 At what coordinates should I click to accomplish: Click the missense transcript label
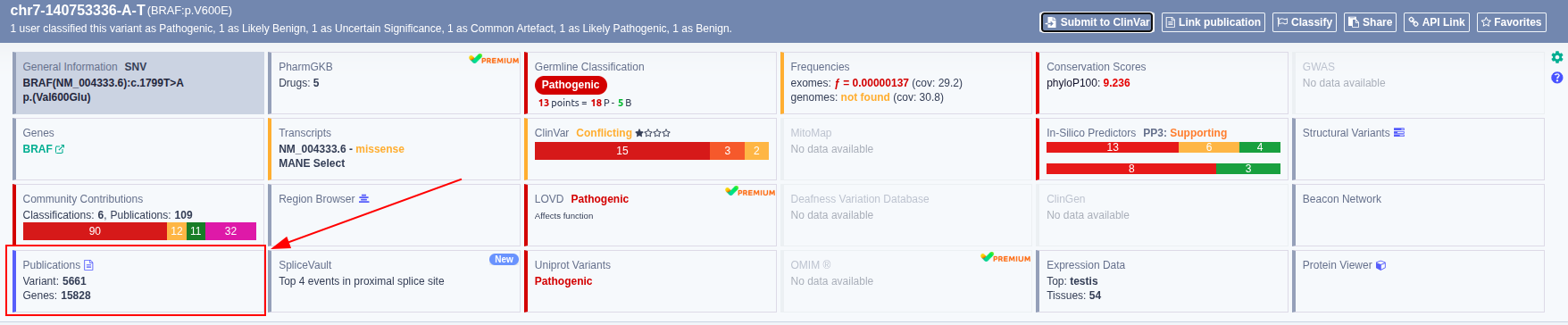[380, 149]
